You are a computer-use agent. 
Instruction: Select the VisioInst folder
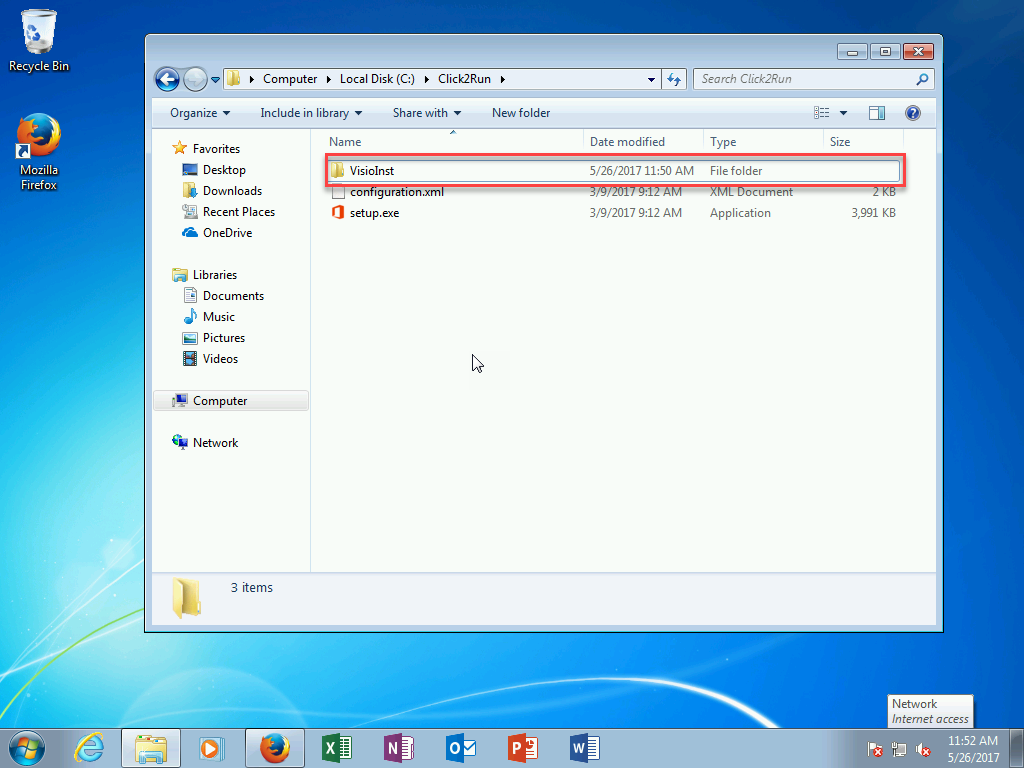point(613,170)
